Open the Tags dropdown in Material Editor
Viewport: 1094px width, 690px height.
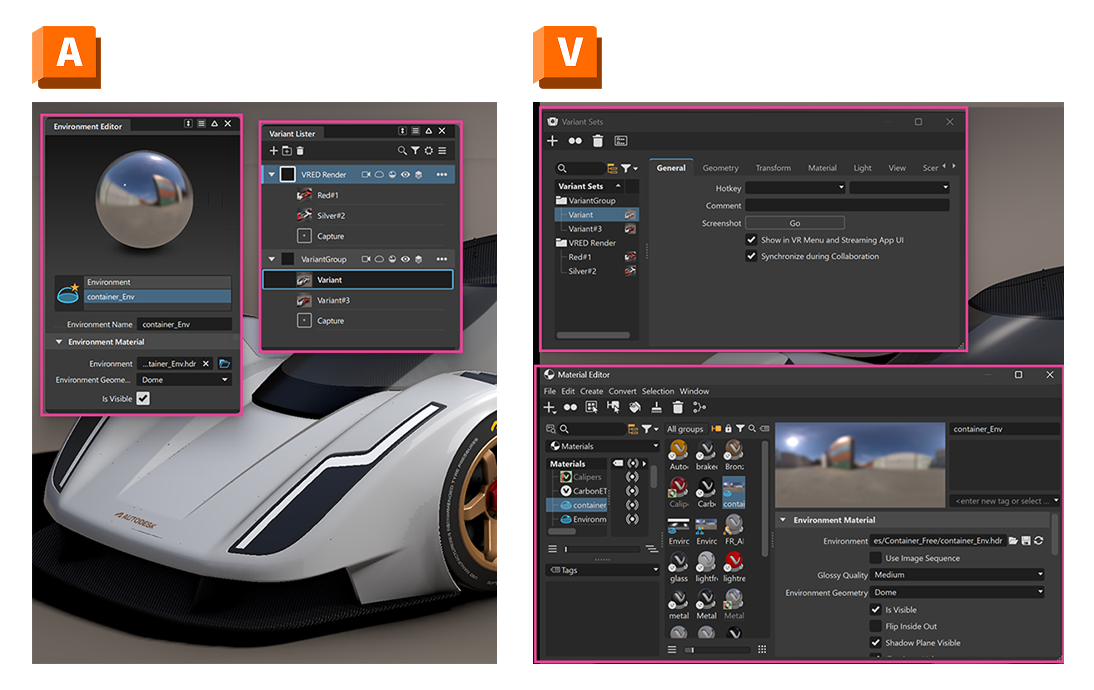(x=603, y=570)
